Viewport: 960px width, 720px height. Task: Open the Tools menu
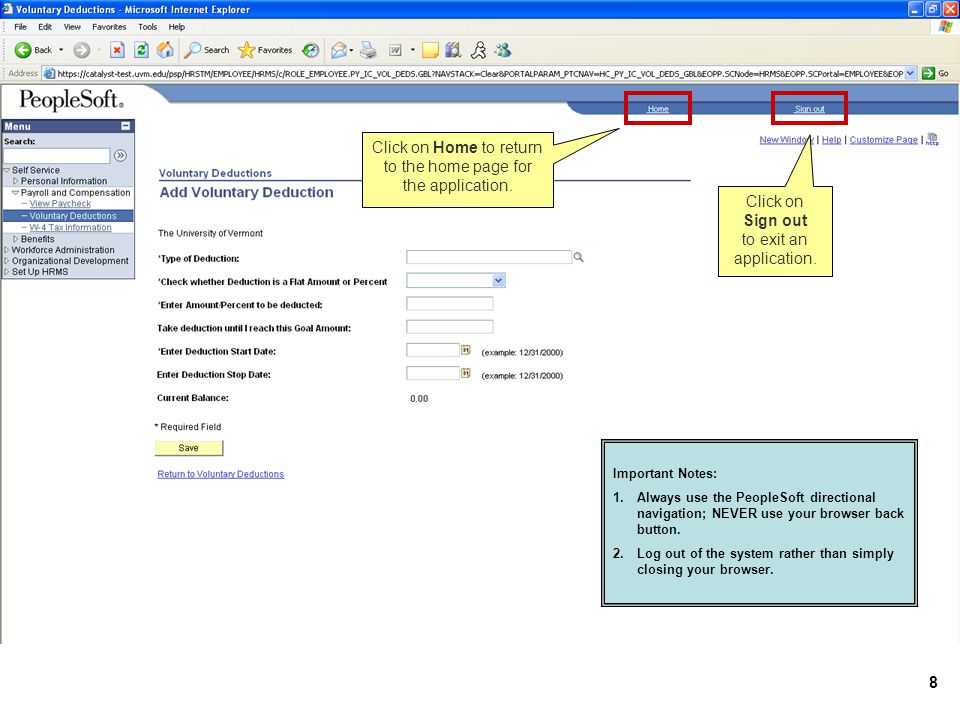[148, 27]
